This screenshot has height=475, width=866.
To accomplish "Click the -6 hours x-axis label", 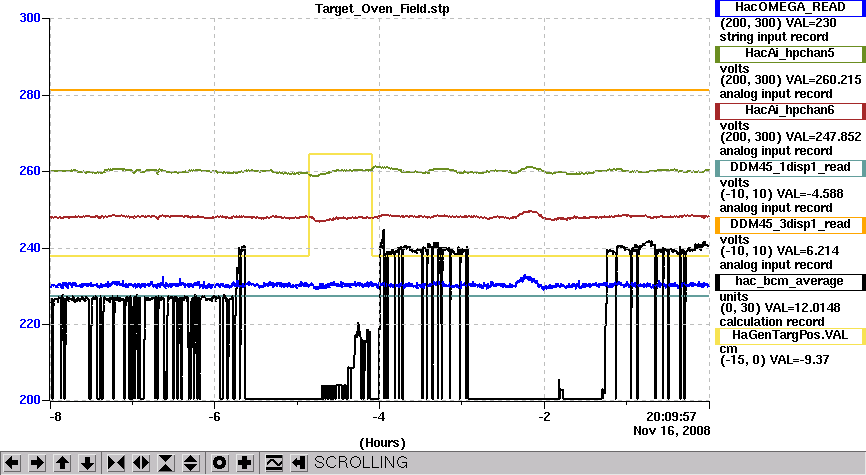I will coord(214,416).
